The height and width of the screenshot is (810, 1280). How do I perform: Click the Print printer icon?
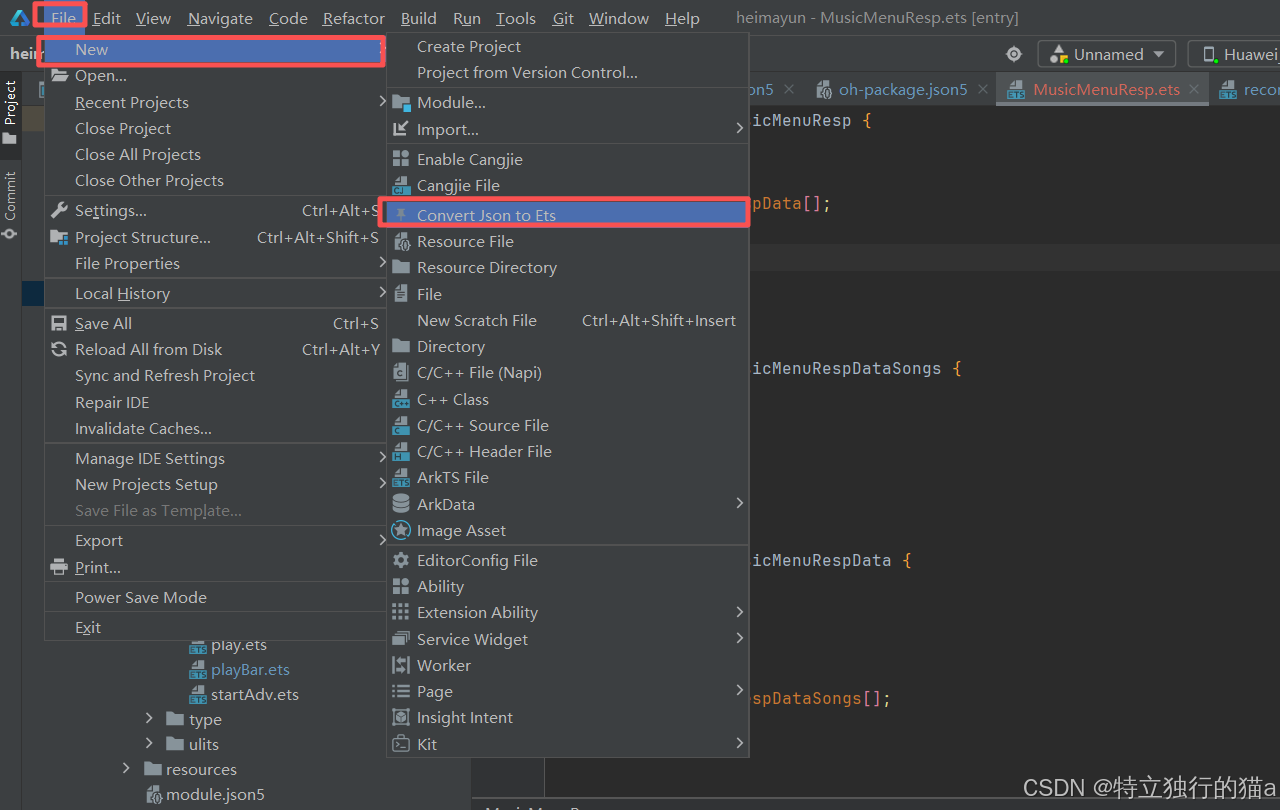(59, 567)
